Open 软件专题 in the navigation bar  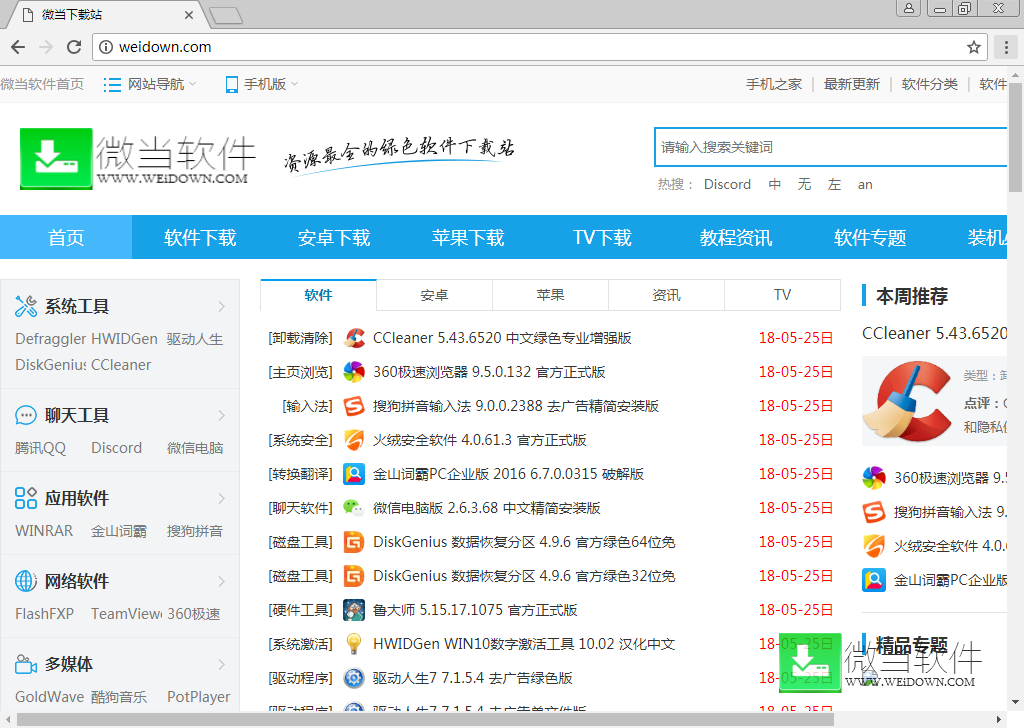[x=870, y=237]
